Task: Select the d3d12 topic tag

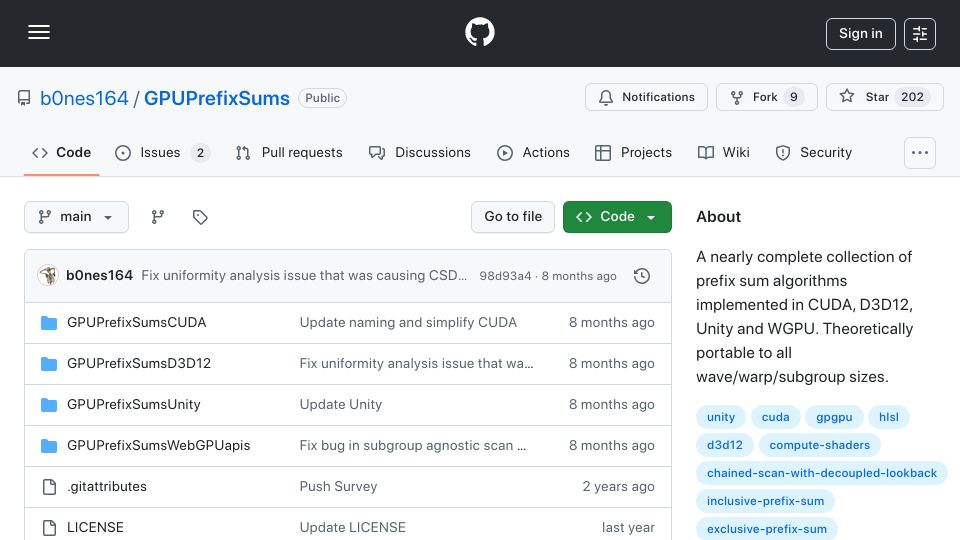Action: click(725, 445)
